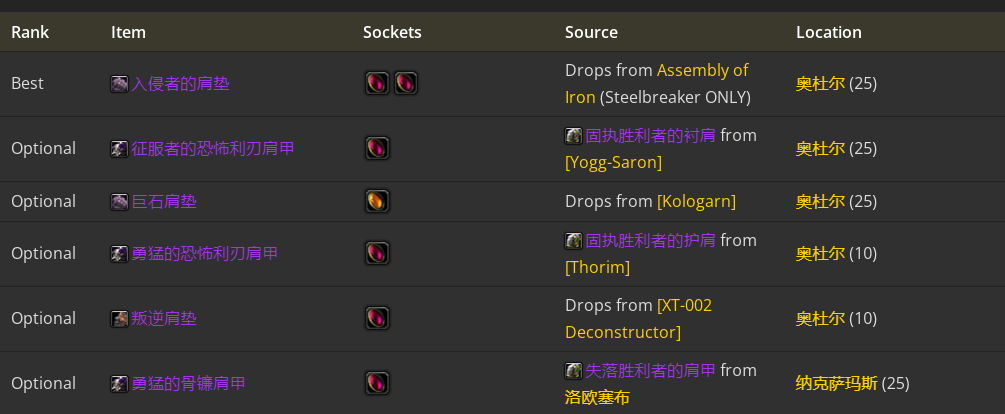Click the second red gem socket for 入侵者的肩垫
Screen dimensions: 1005x414
click(x=405, y=83)
